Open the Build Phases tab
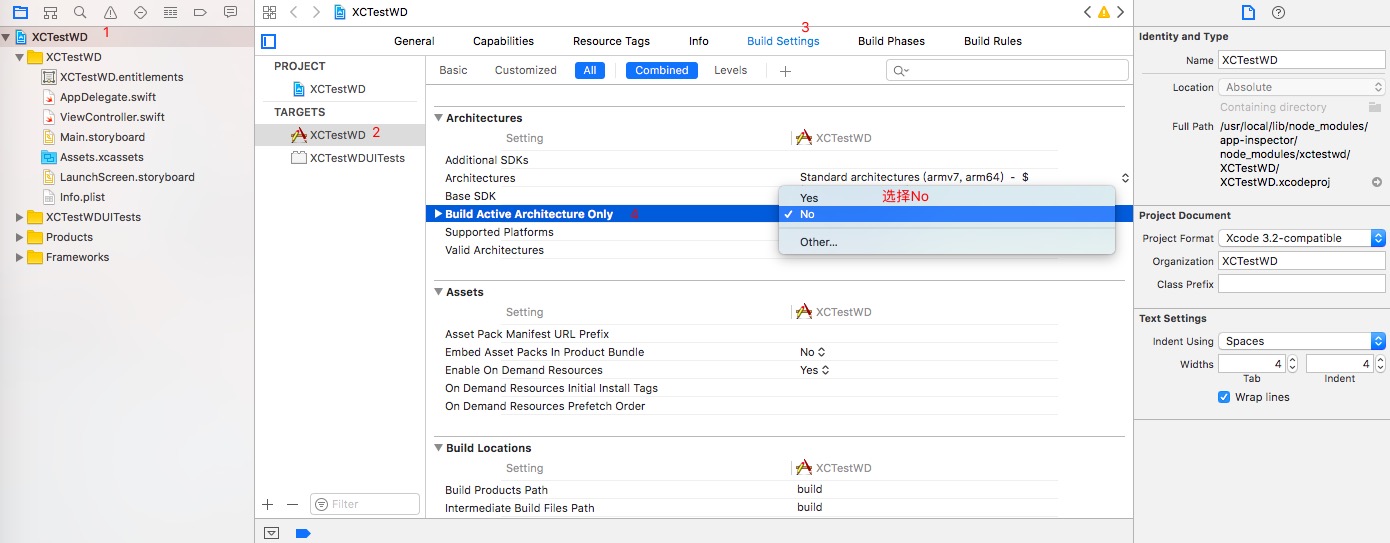 [891, 41]
